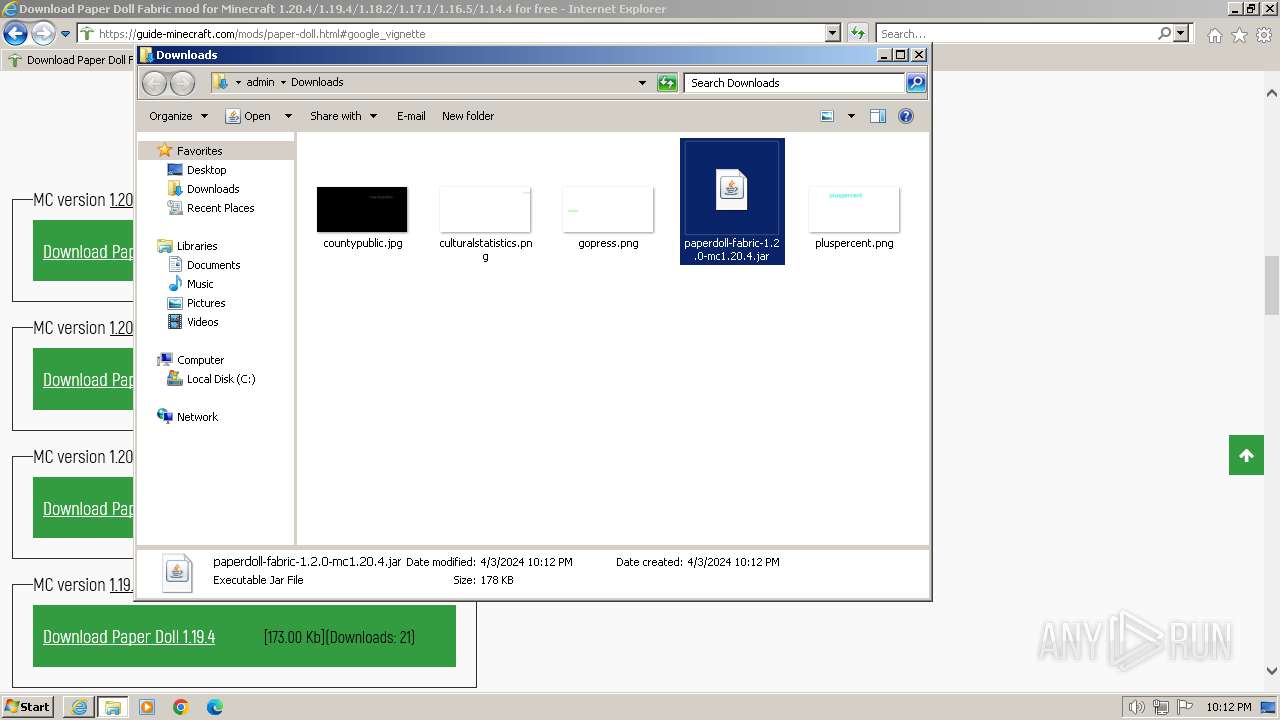Image resolution: width=1280 pixels, height=720 pixels.
Task: Click admin in the address breadcrumb
Action: tap(260, 83)
